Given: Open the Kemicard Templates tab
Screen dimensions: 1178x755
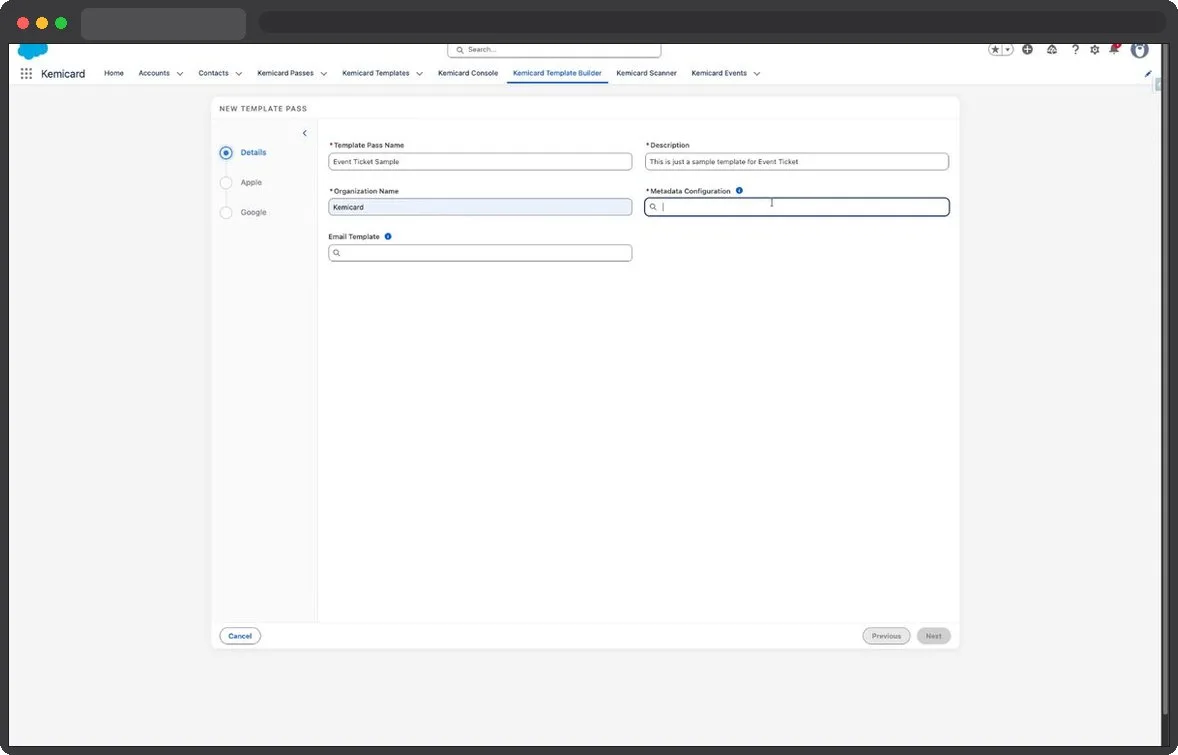Looking at the screenshot, I should point(376,74).
